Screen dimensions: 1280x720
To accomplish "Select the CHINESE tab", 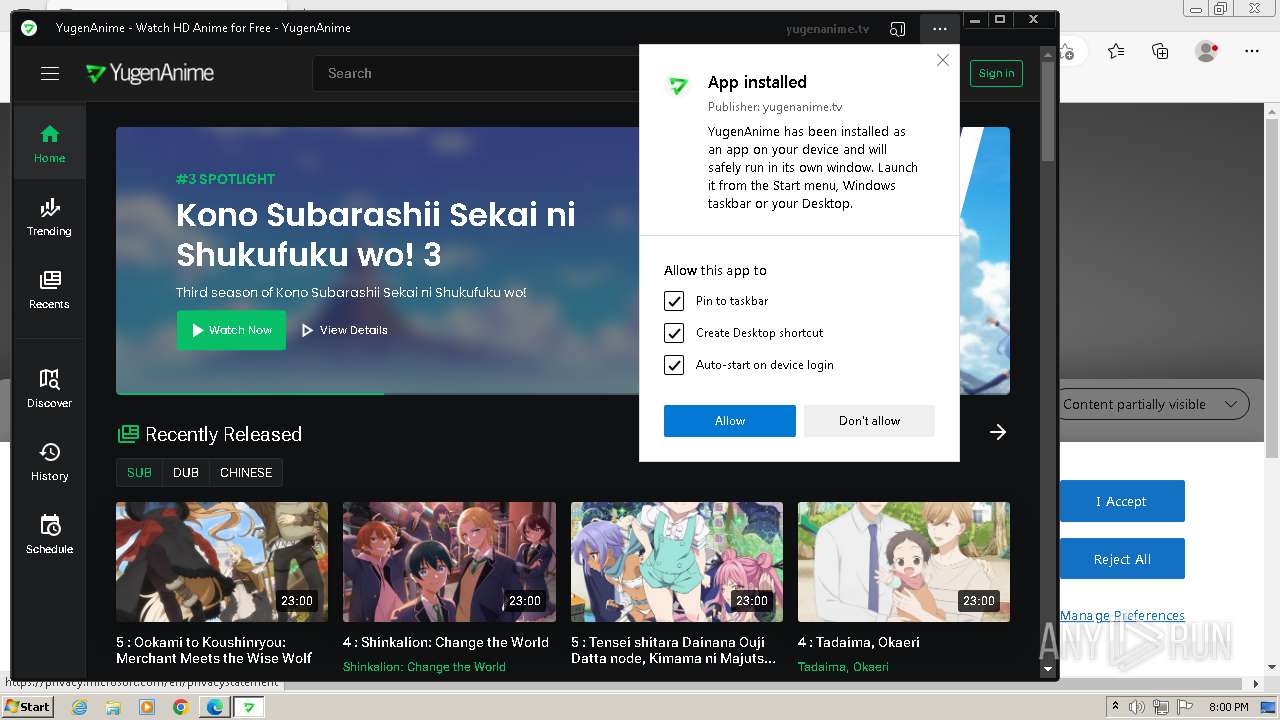I will coord(246,473).
